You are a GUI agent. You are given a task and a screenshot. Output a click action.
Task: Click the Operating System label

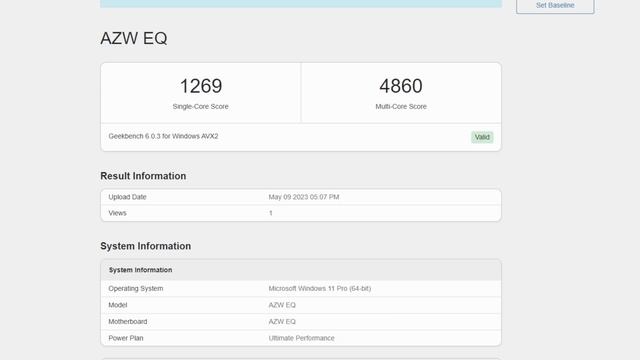coord(136,289)
